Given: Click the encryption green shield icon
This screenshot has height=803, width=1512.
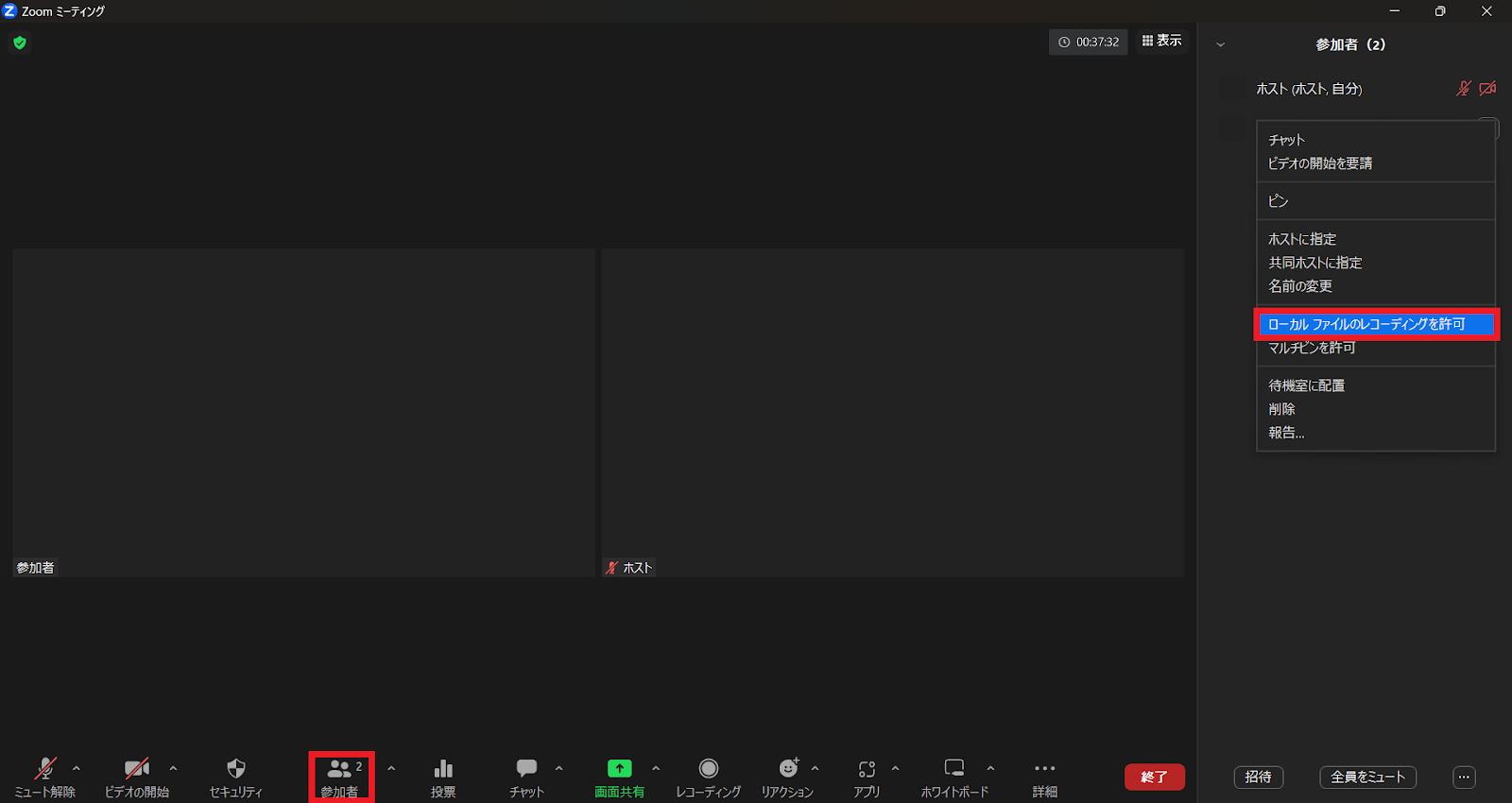Looking at the screenshot, I should [x=20, y=43].
